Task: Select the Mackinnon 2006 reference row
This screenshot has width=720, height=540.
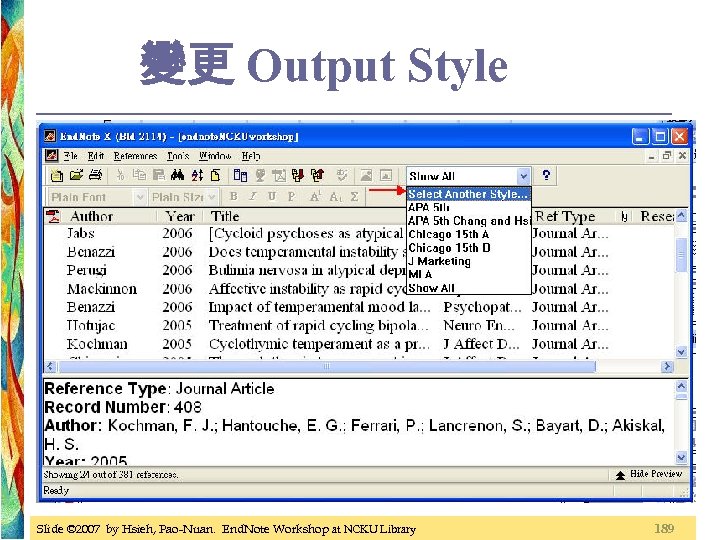Action: (x=360, y=289)
